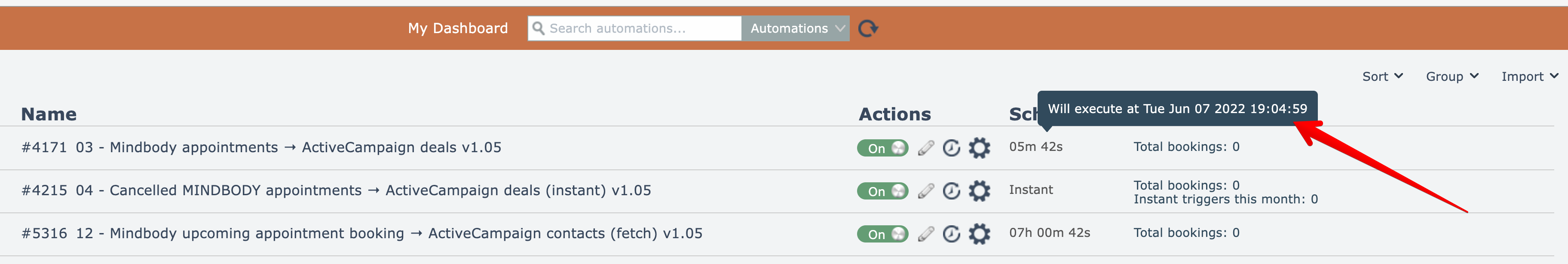1568x264 pixels.
Task: Expand the Sort dropdown
Action: 1382,77
